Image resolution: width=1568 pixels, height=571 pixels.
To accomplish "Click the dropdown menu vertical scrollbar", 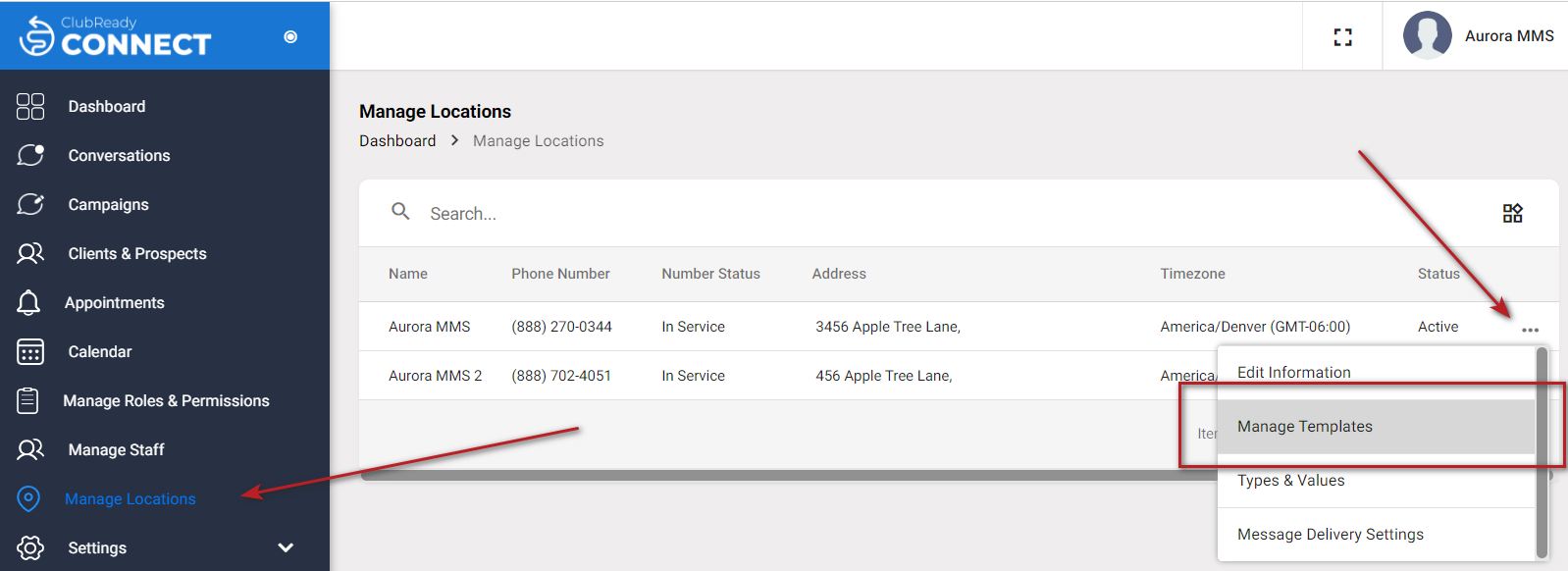I will (1542, 452).
